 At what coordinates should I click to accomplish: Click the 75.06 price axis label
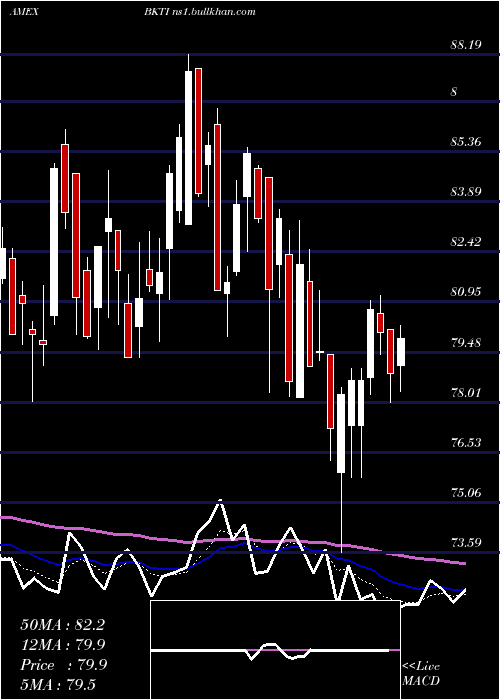coord(466,493)
